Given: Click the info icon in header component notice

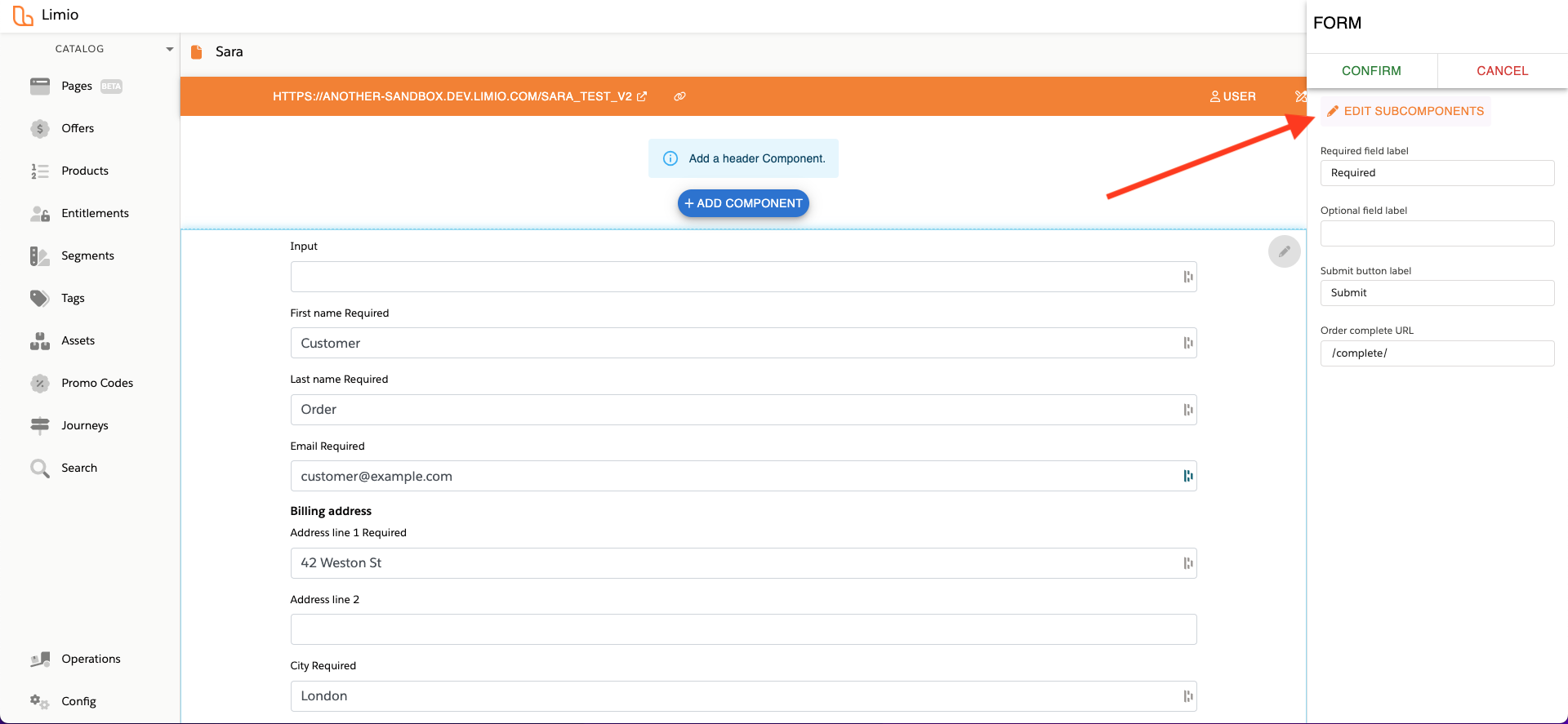Looking at the screenshot, I should tap(670, 158).
